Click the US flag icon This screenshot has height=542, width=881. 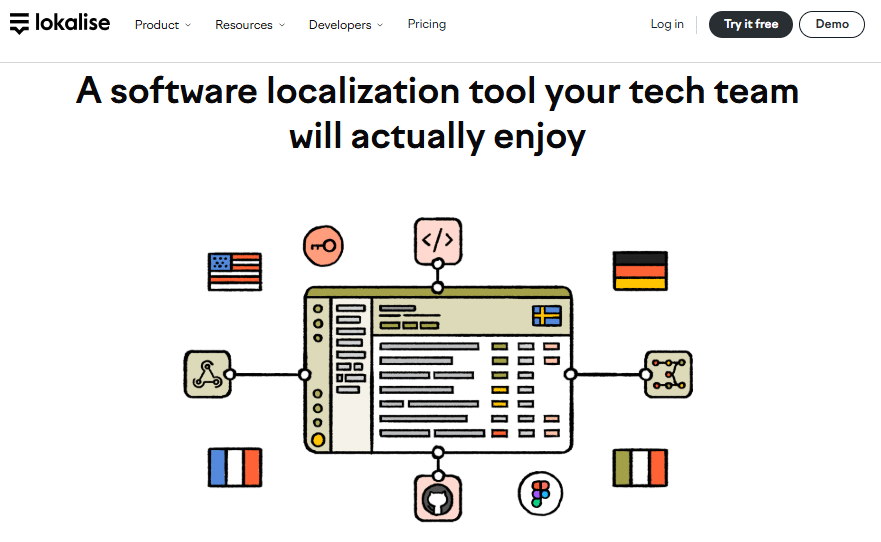[235, 272]
